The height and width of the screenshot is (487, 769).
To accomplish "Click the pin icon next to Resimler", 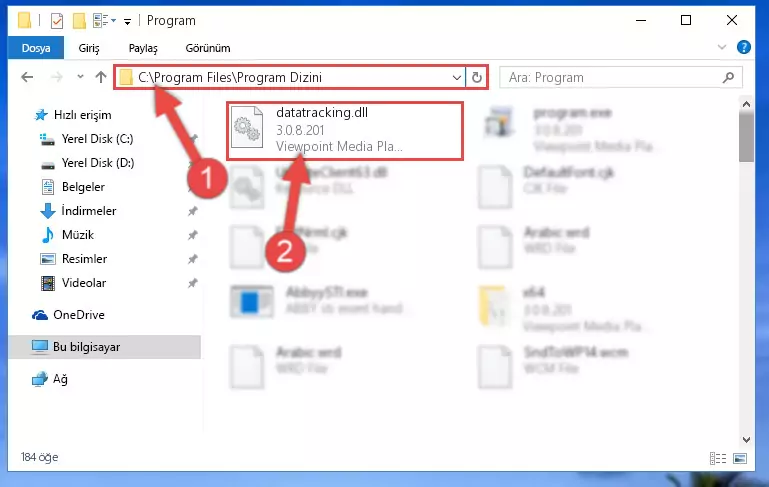I will pyautogui.click(x=193, y=259).
